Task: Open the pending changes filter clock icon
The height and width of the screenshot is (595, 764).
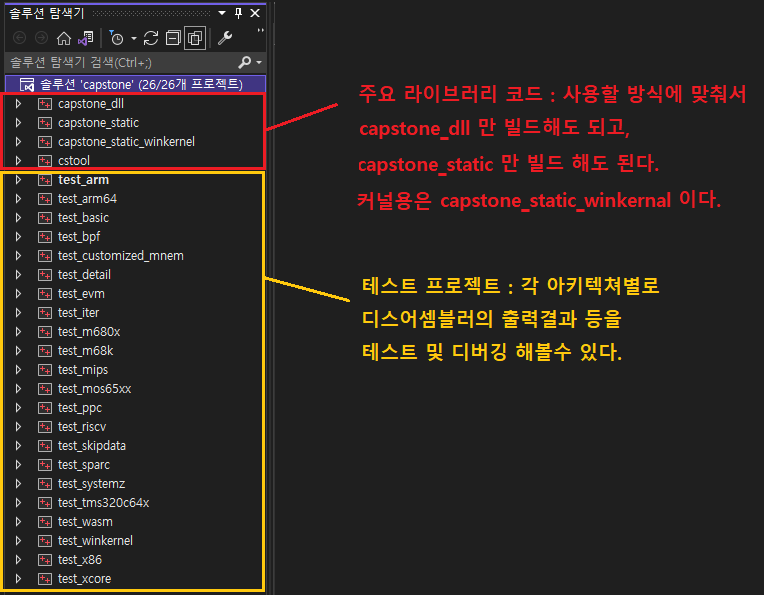Action: coord(116,38)
